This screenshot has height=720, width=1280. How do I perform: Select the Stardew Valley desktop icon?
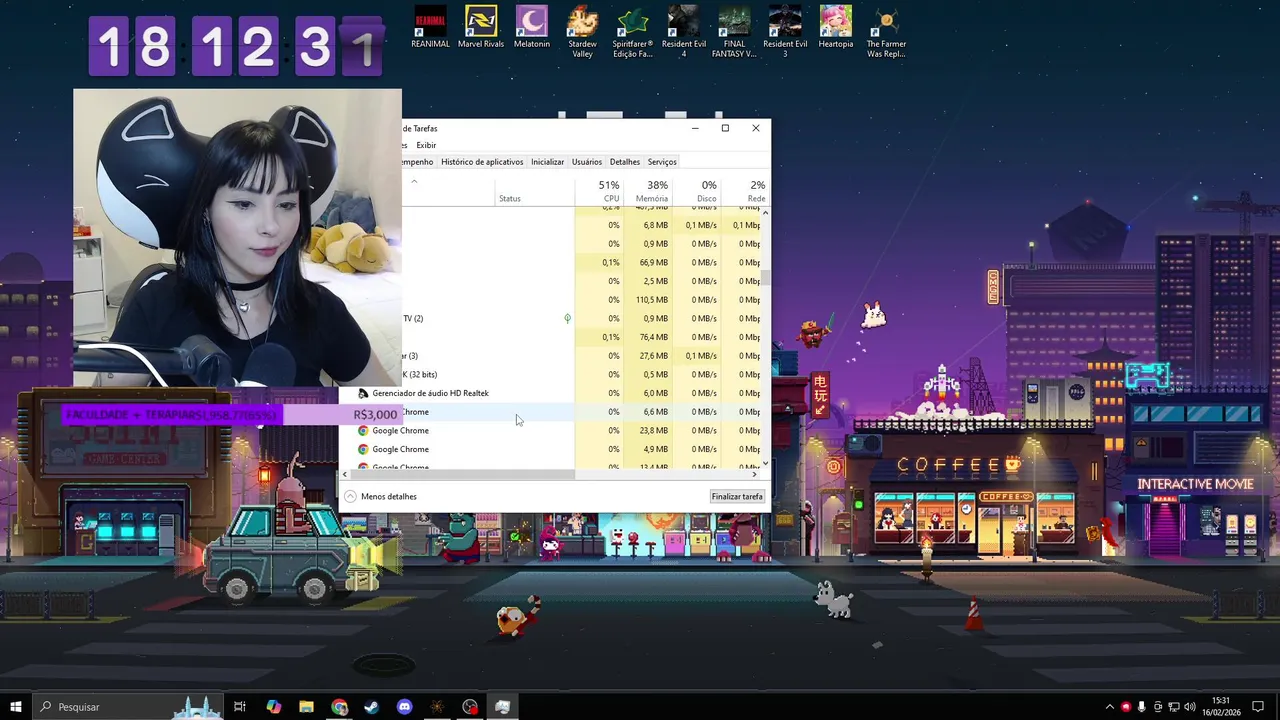(x=582, y=32)
